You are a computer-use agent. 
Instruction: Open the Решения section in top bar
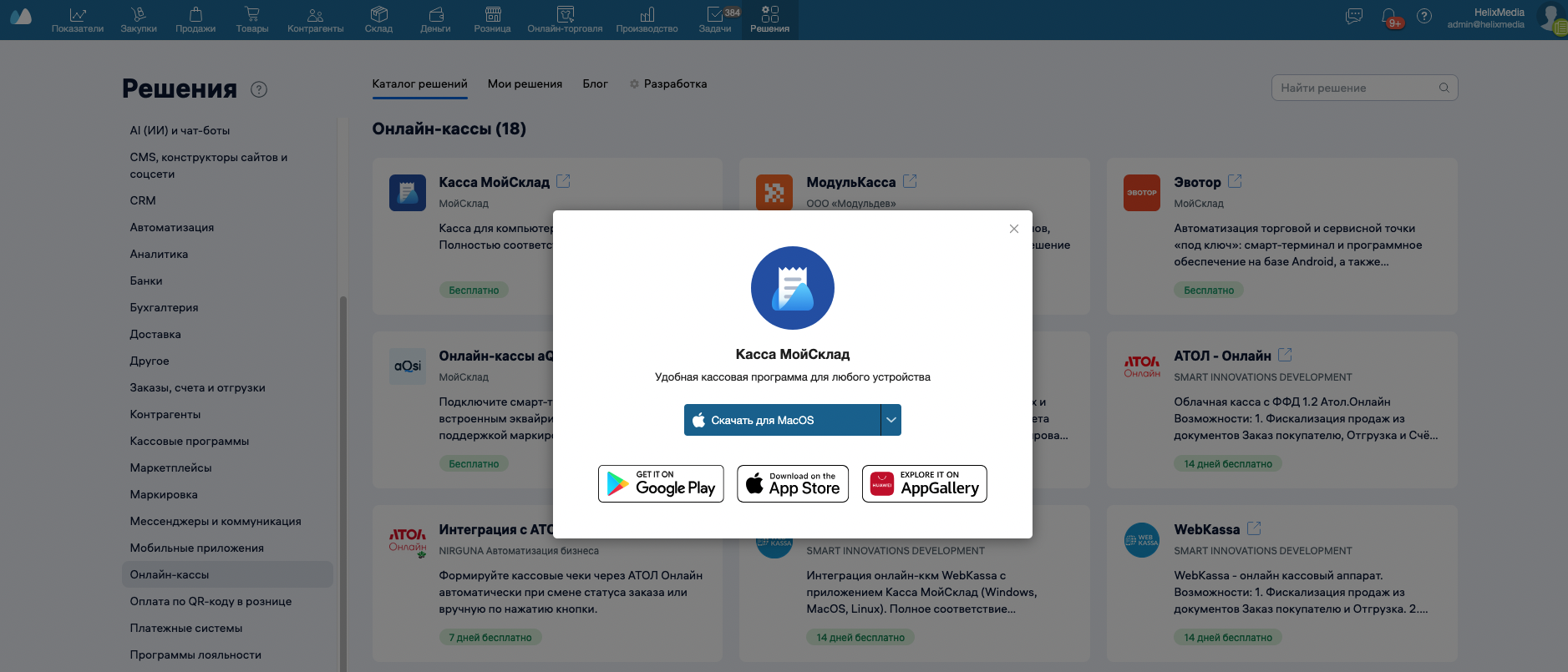[770, 20]
